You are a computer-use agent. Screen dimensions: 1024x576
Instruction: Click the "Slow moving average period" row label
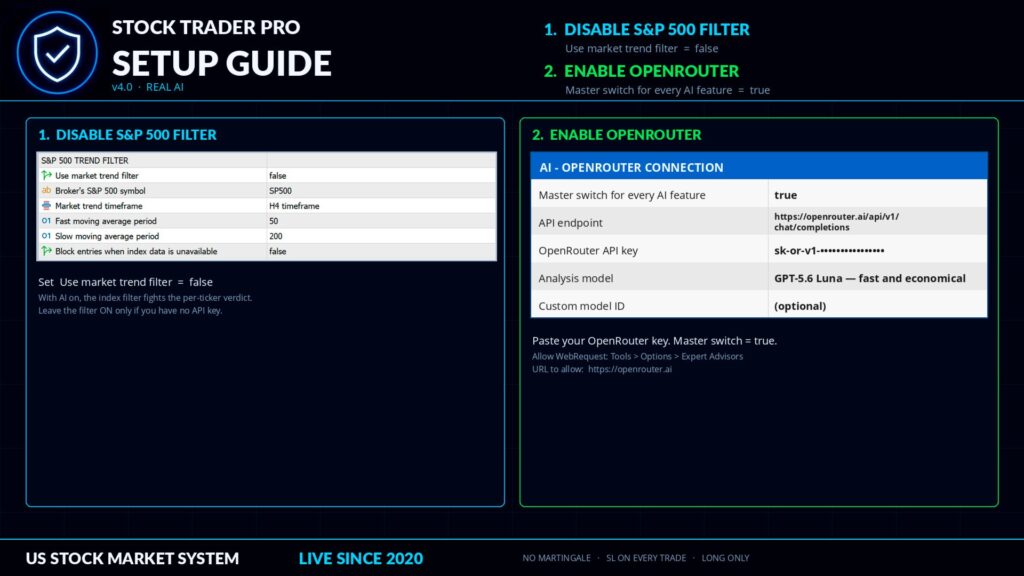pos(107,236)
